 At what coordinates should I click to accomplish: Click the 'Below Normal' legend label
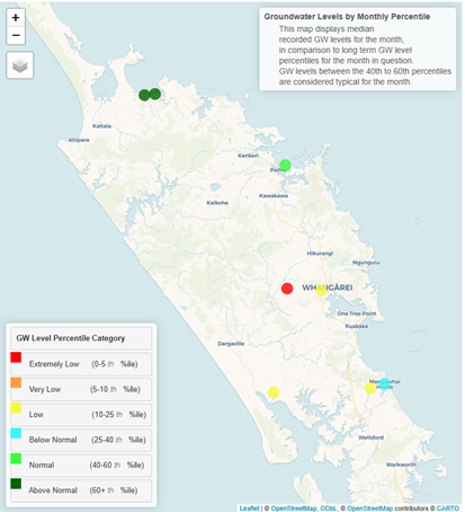click(53, 440)
